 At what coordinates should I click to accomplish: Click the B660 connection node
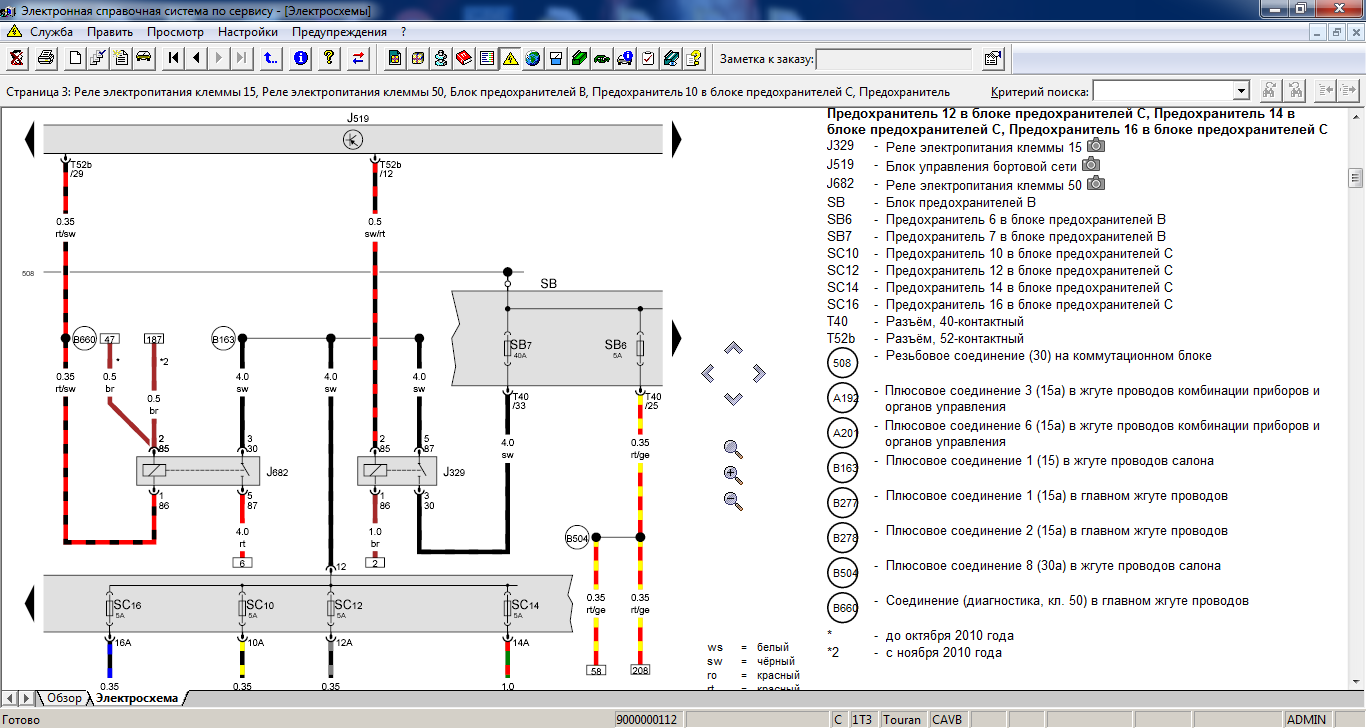(x=83, y=340)
